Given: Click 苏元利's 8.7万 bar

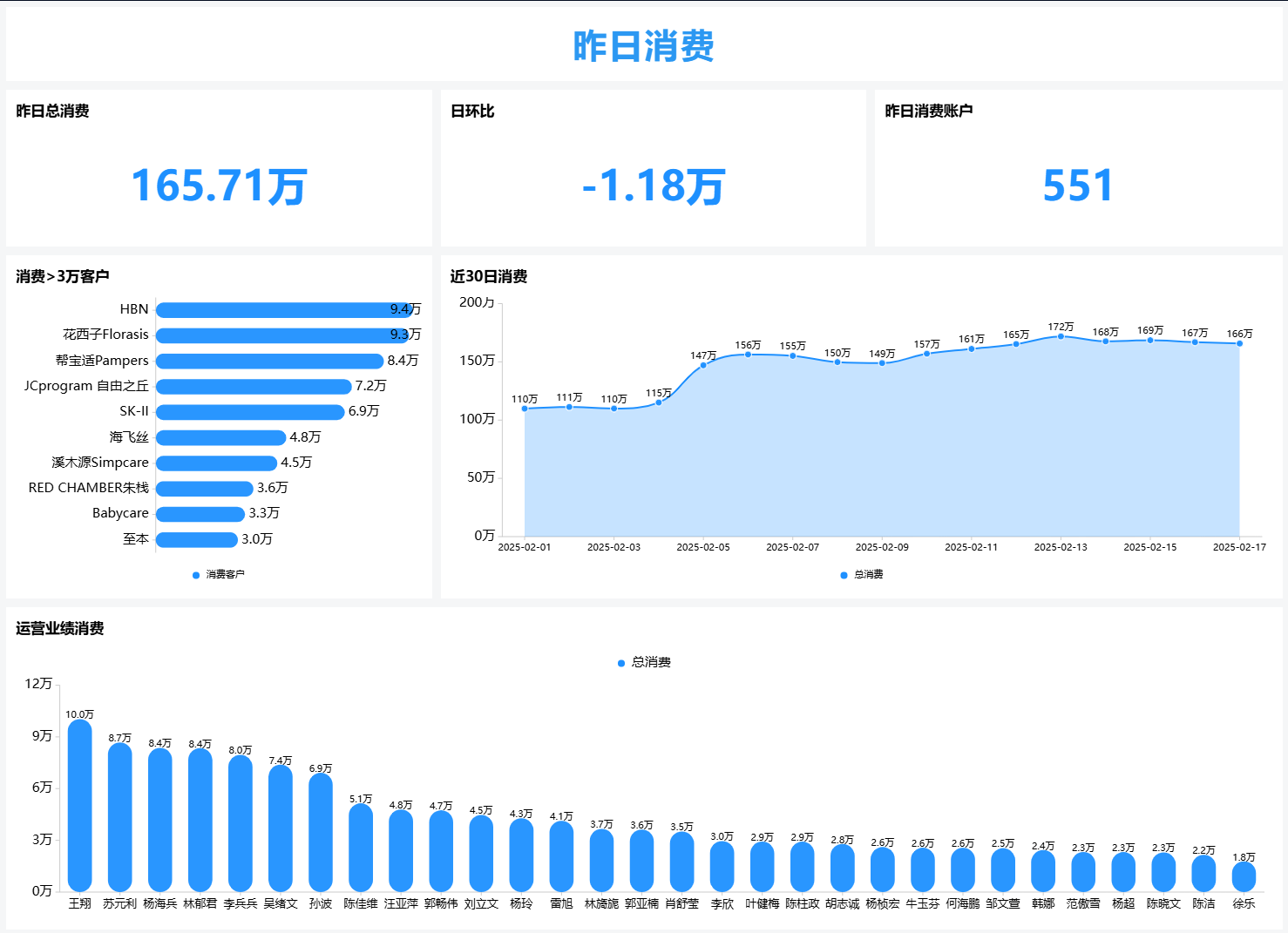Looking at the screenshot, I should tap(120, 817).
